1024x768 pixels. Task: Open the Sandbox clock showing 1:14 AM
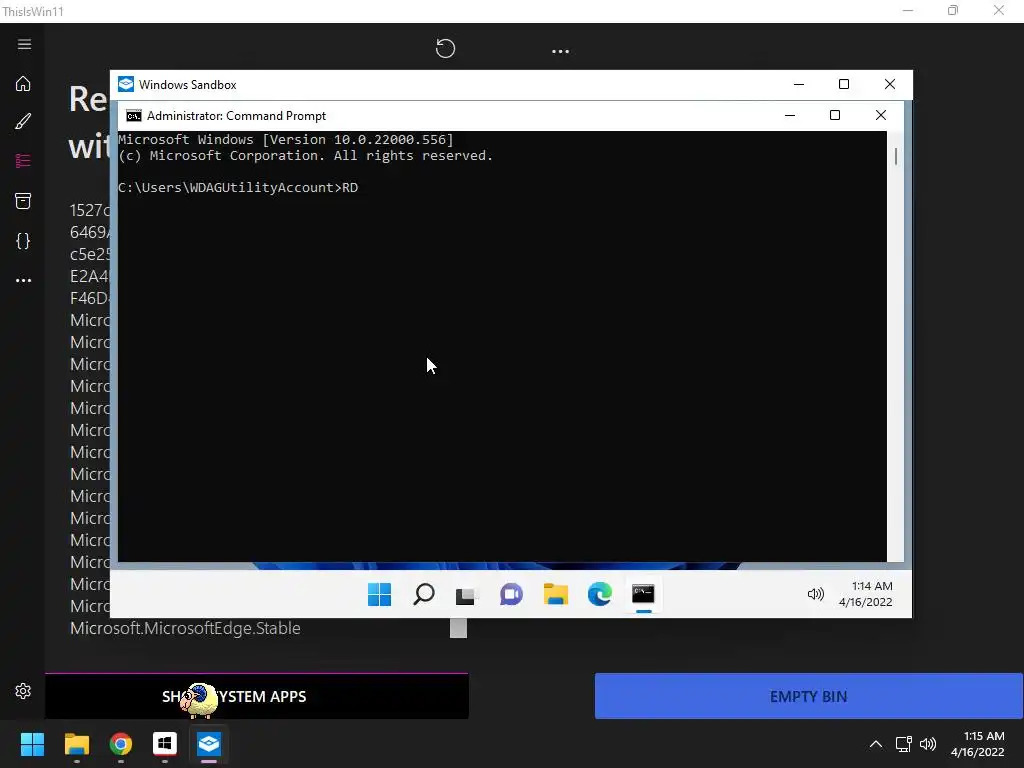click(866, 594)
